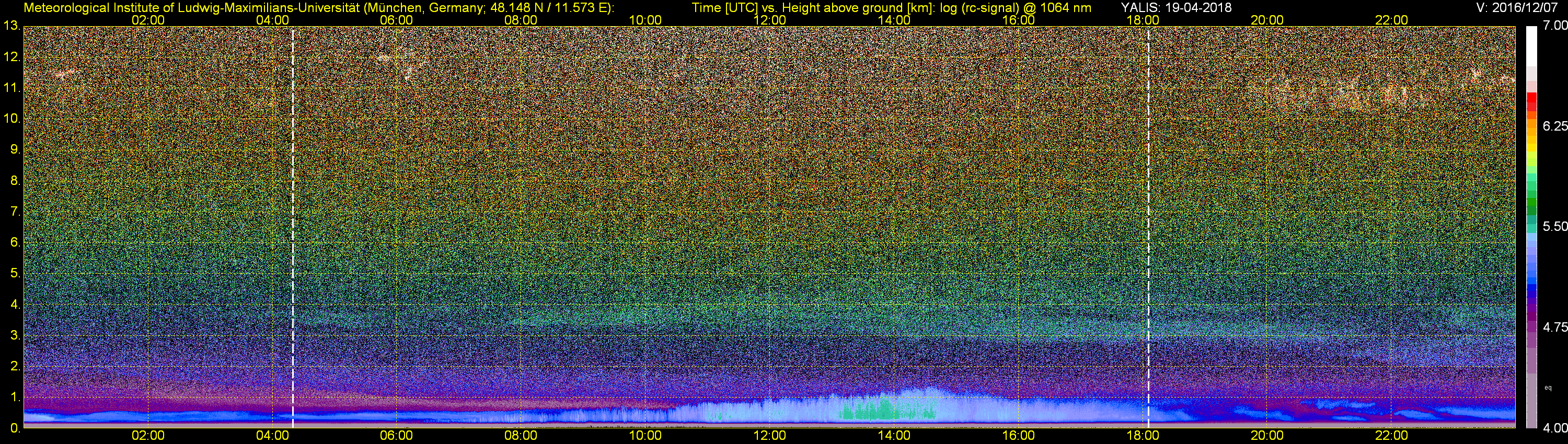Click the 7.00 colorbar scale value
The height and width of the screenshot is (444, 1568).
(x=1554, y=26)
